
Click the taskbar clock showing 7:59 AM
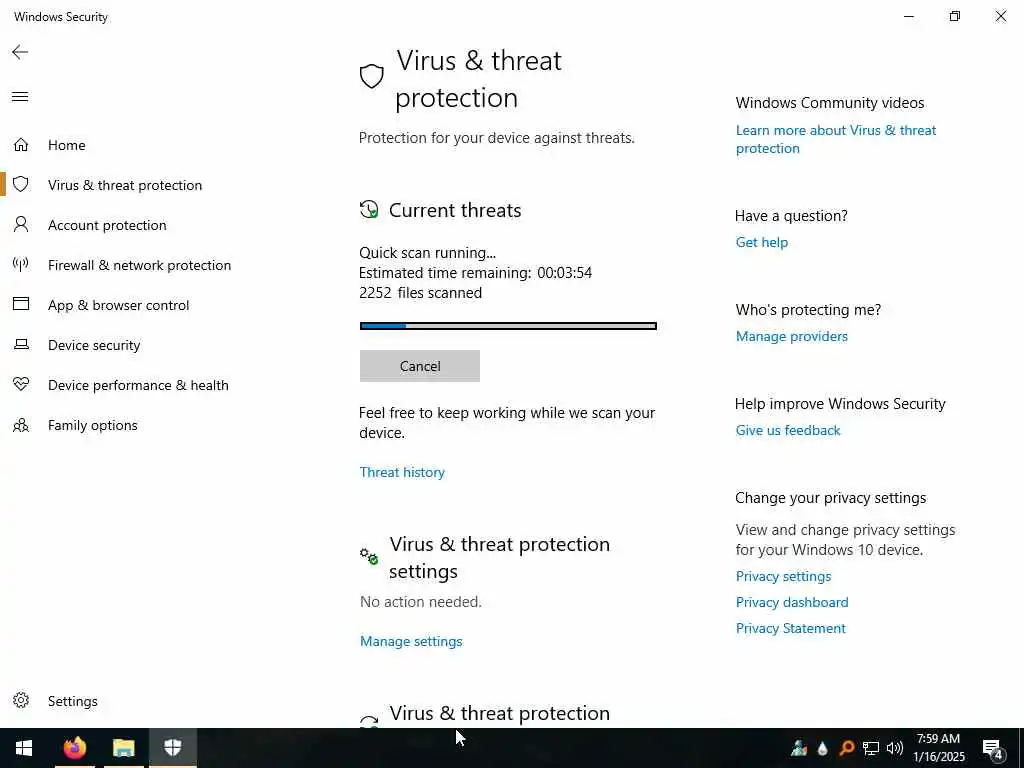(x=938, y=748)
